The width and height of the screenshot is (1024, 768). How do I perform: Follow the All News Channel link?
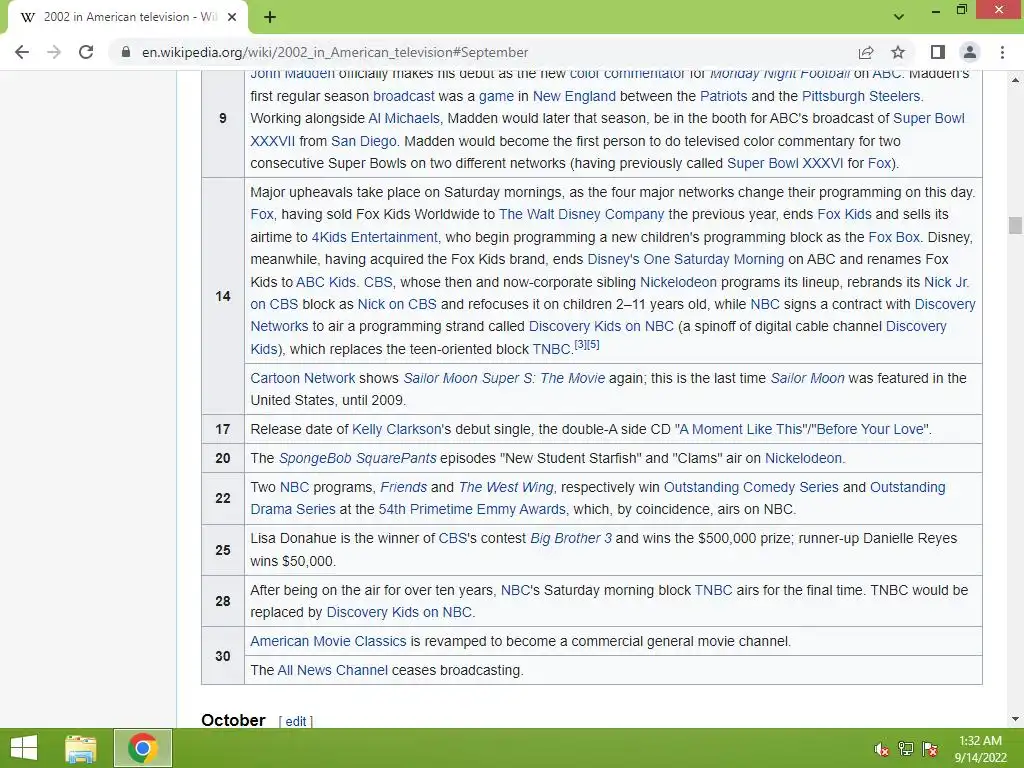click(x=332, y=670)
